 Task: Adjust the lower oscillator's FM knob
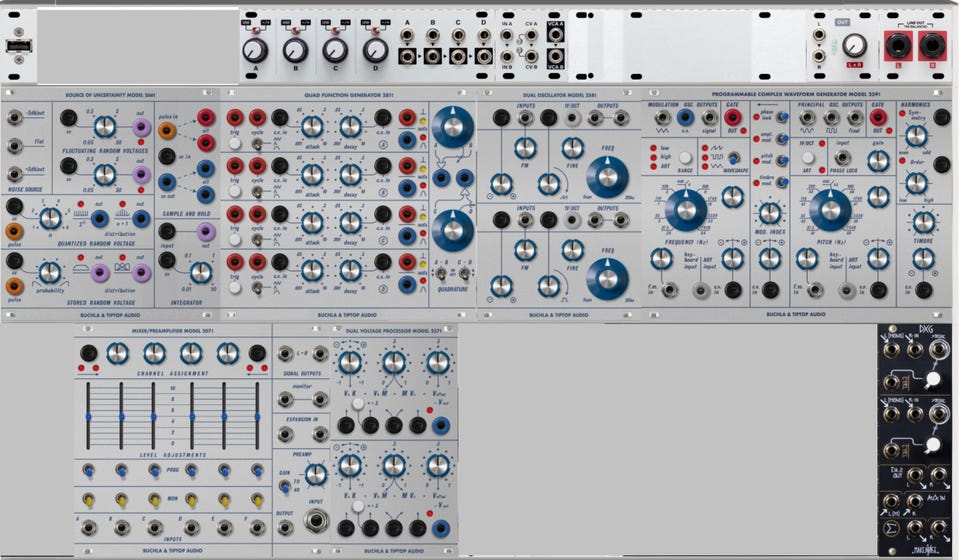(525, 250)
